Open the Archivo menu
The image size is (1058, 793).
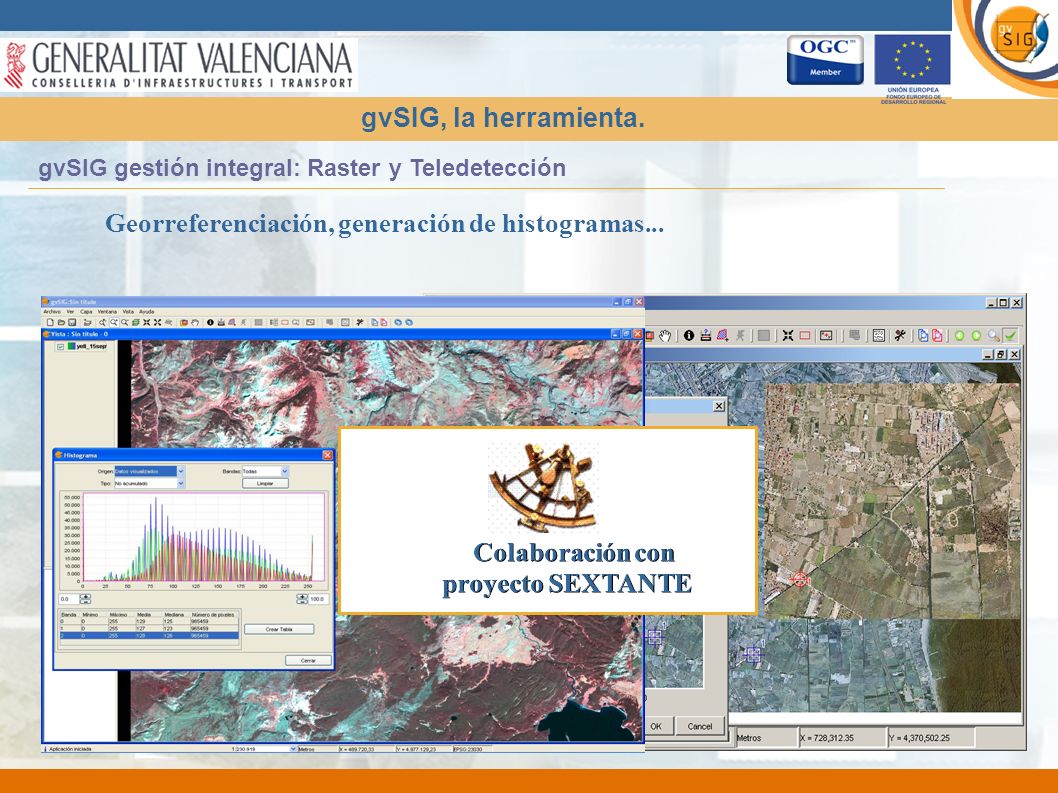(52, 312)
